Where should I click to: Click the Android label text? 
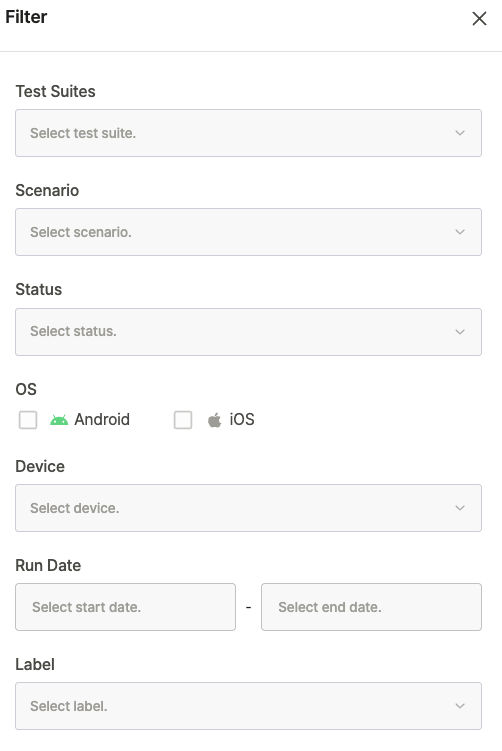point(102,420)
